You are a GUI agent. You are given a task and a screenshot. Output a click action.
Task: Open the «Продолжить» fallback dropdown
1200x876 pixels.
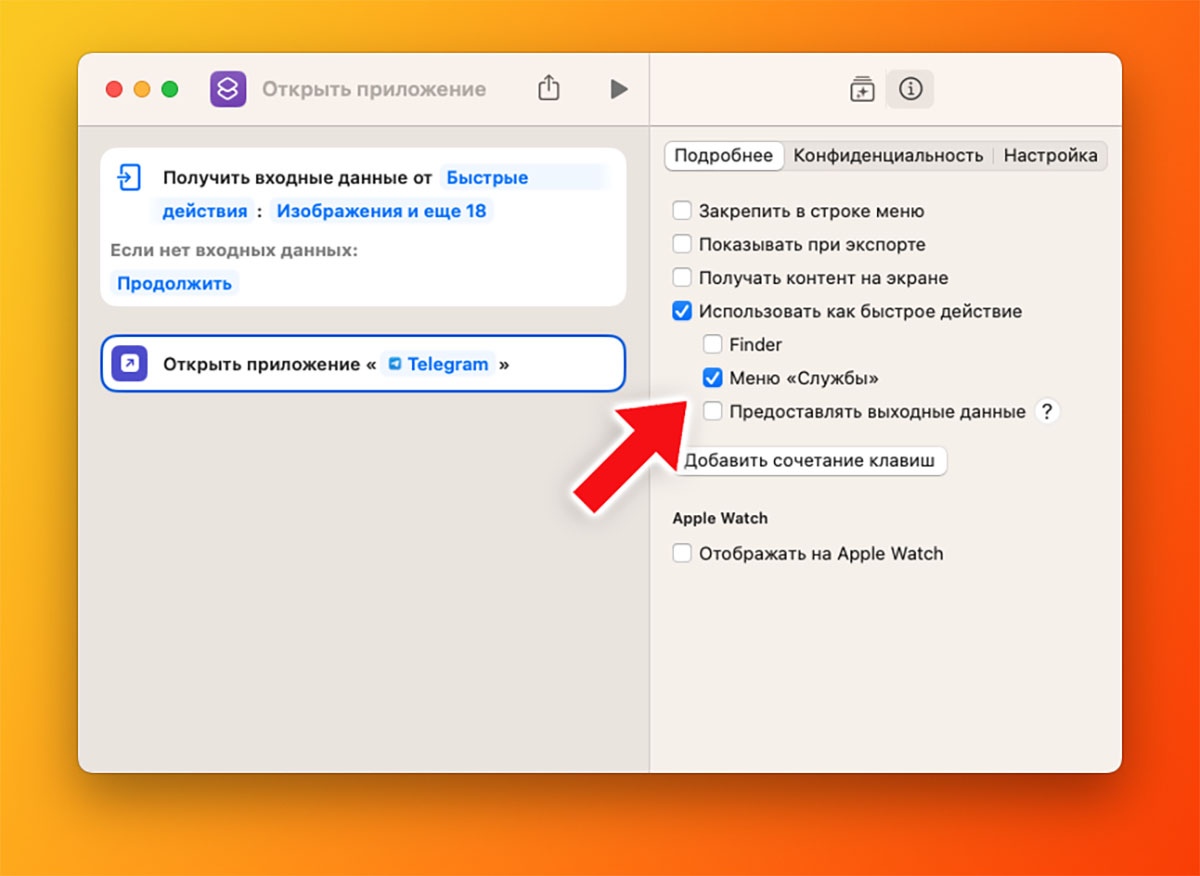tap(174, 282)
